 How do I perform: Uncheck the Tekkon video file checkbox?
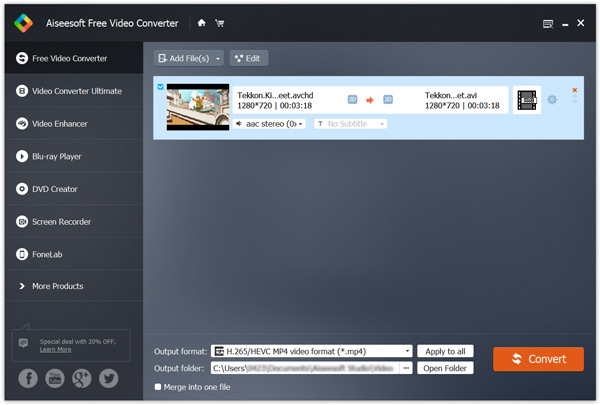160,87
